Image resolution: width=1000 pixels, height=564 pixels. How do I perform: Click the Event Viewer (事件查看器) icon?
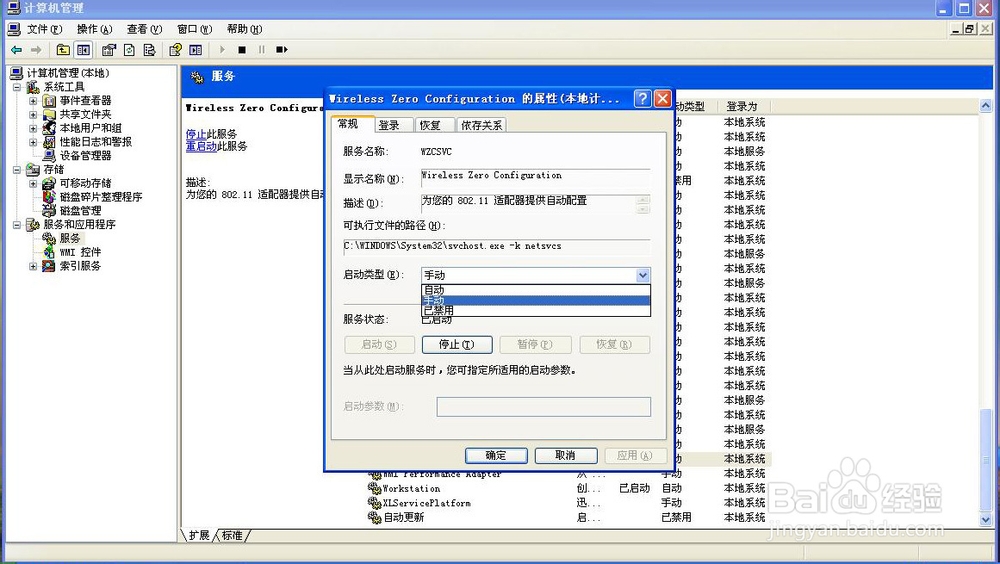(49, 101)
